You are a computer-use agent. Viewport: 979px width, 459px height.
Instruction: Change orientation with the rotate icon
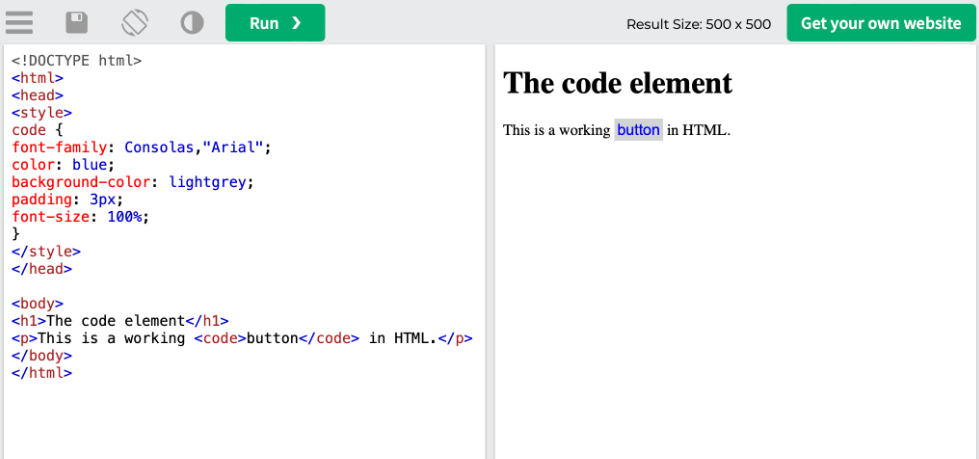coord(134,22)
